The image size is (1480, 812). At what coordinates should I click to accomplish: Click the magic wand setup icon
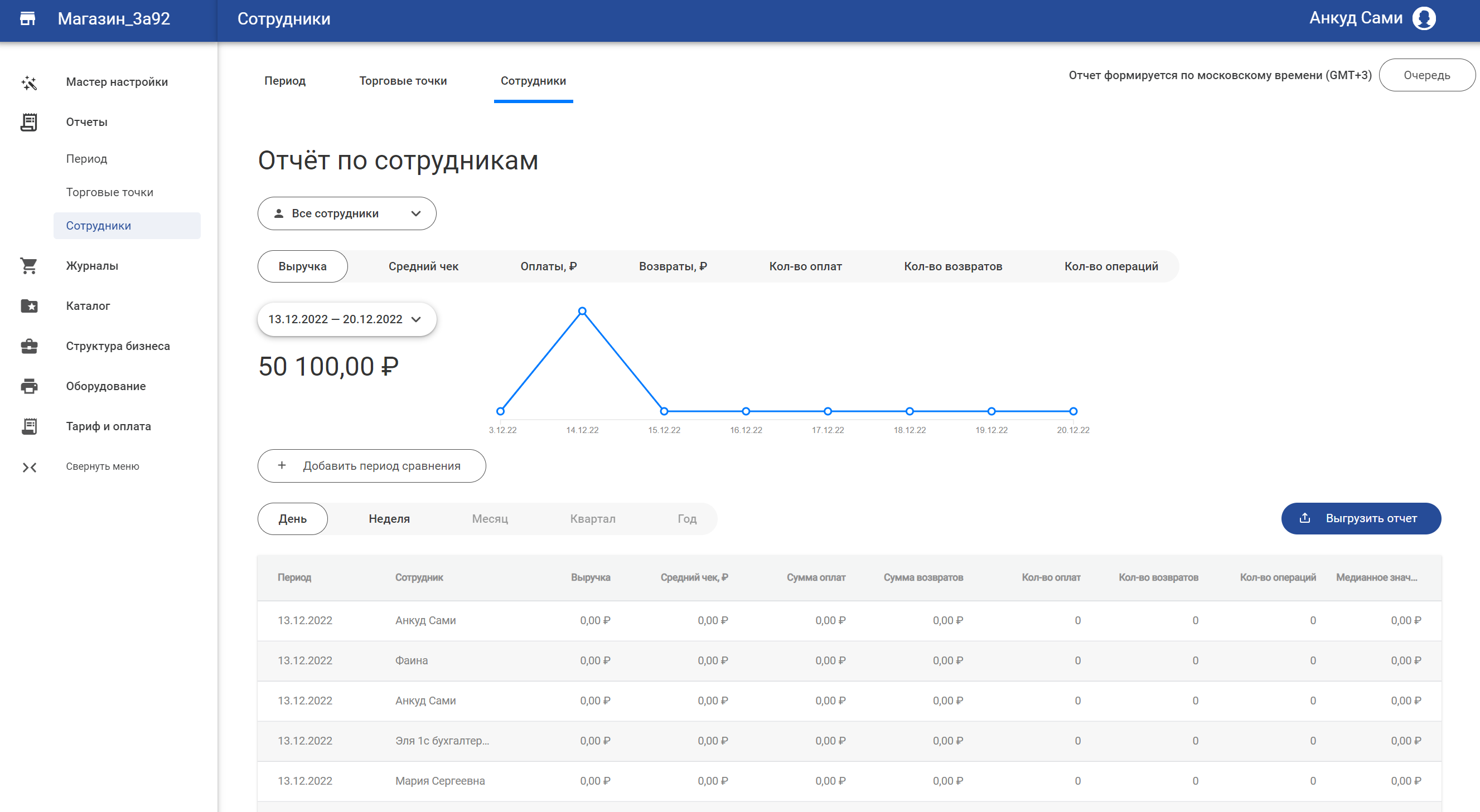click(x=29, y=82)
